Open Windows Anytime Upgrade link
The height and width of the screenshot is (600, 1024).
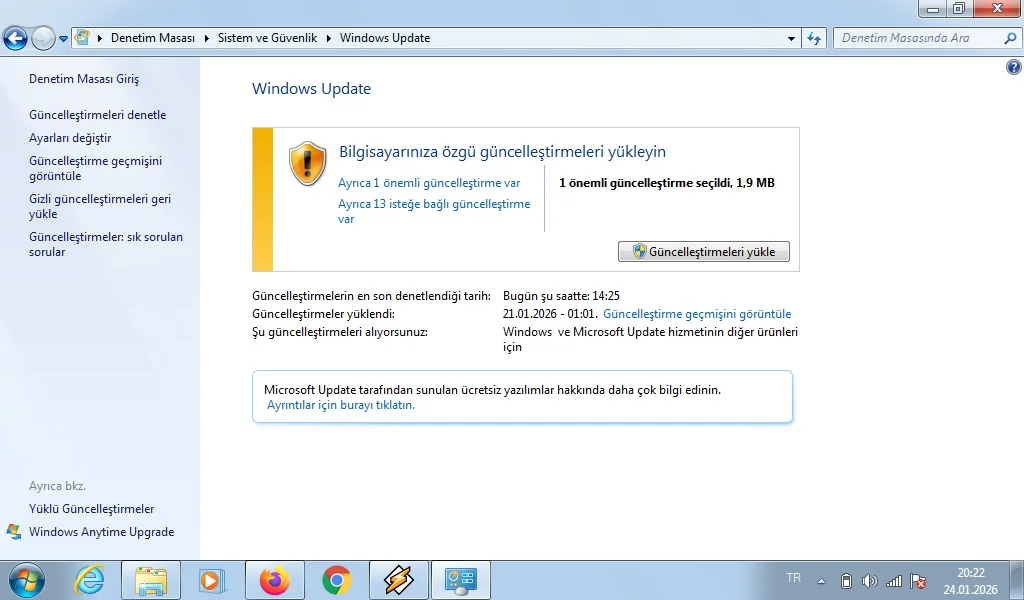click(101, 532)
